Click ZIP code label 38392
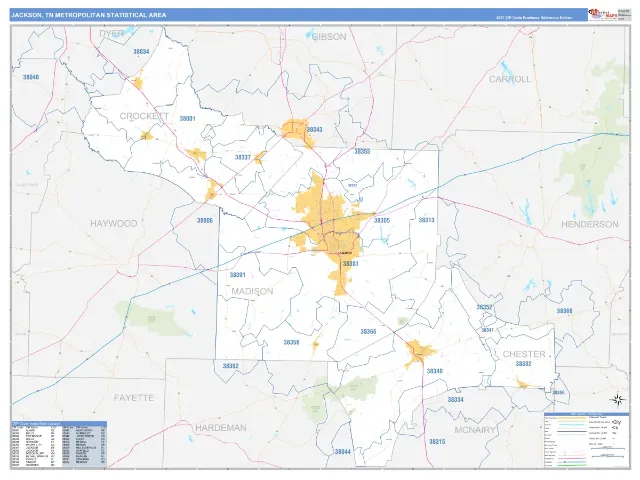 click(230, 366)
